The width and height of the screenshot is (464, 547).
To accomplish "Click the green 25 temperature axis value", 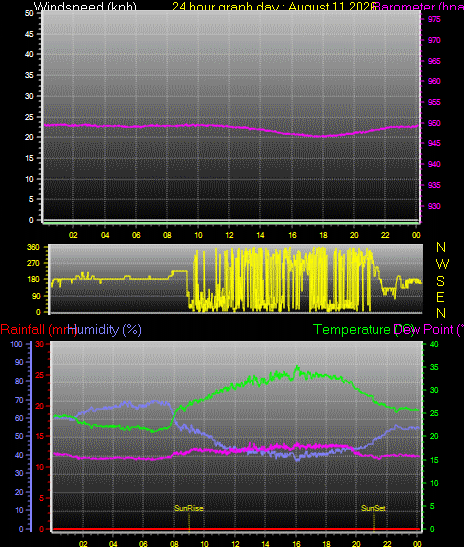I will [x=434, y=413].
